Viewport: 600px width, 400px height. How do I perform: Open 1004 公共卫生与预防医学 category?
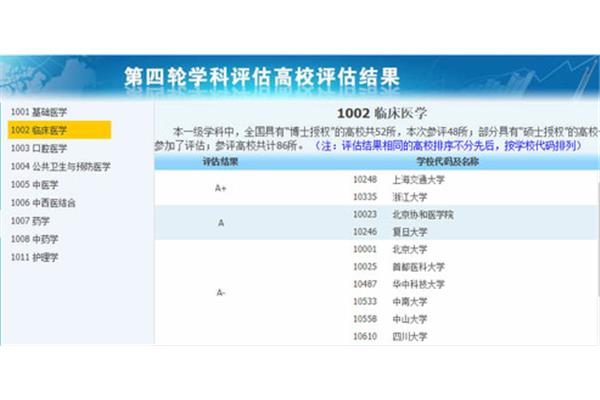[60, 167]
